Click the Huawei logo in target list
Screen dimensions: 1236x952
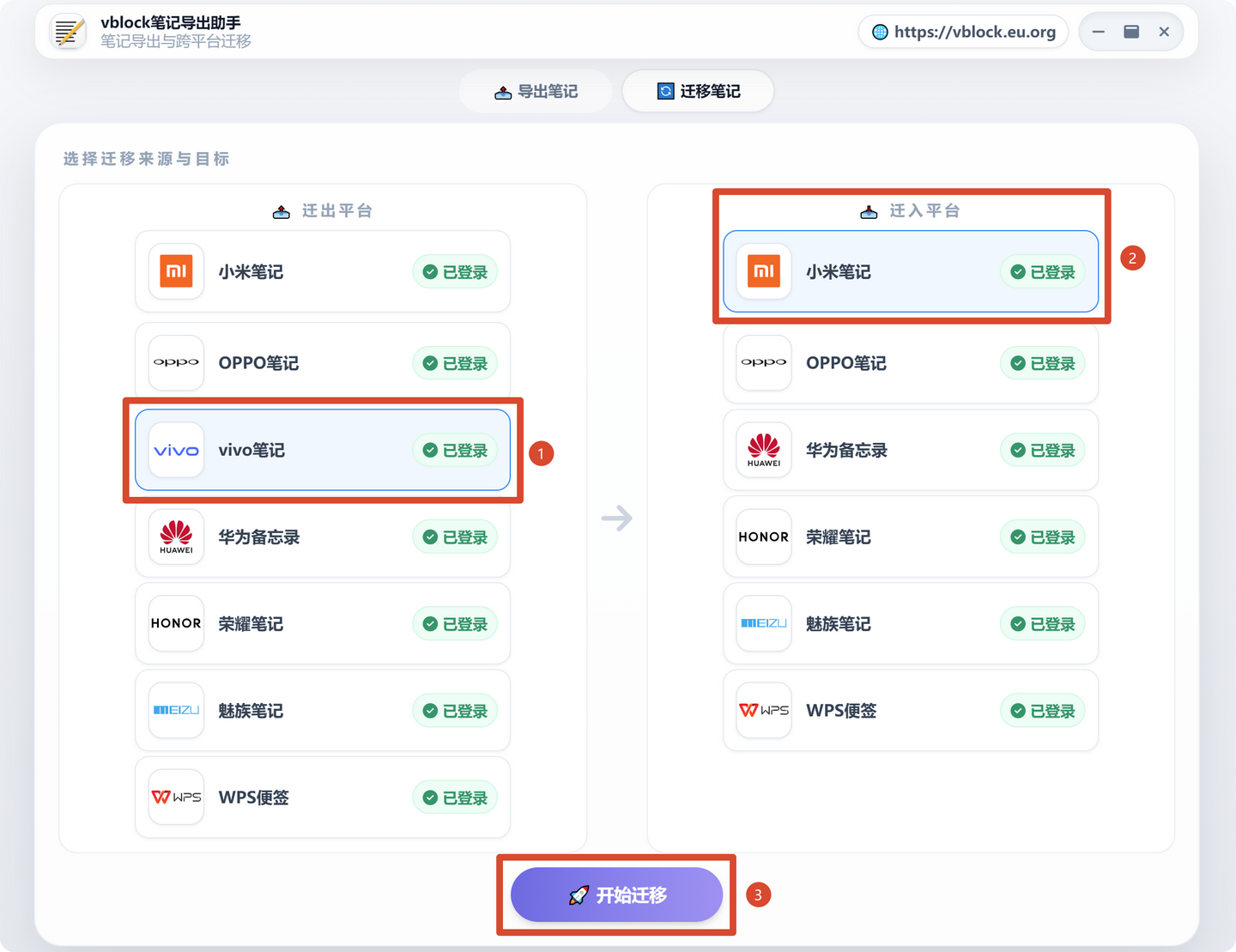tap(764, 450)
